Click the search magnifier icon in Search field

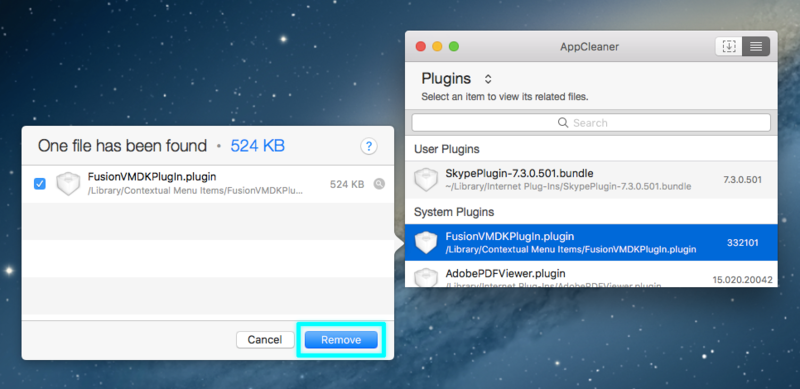coord(563,123)
